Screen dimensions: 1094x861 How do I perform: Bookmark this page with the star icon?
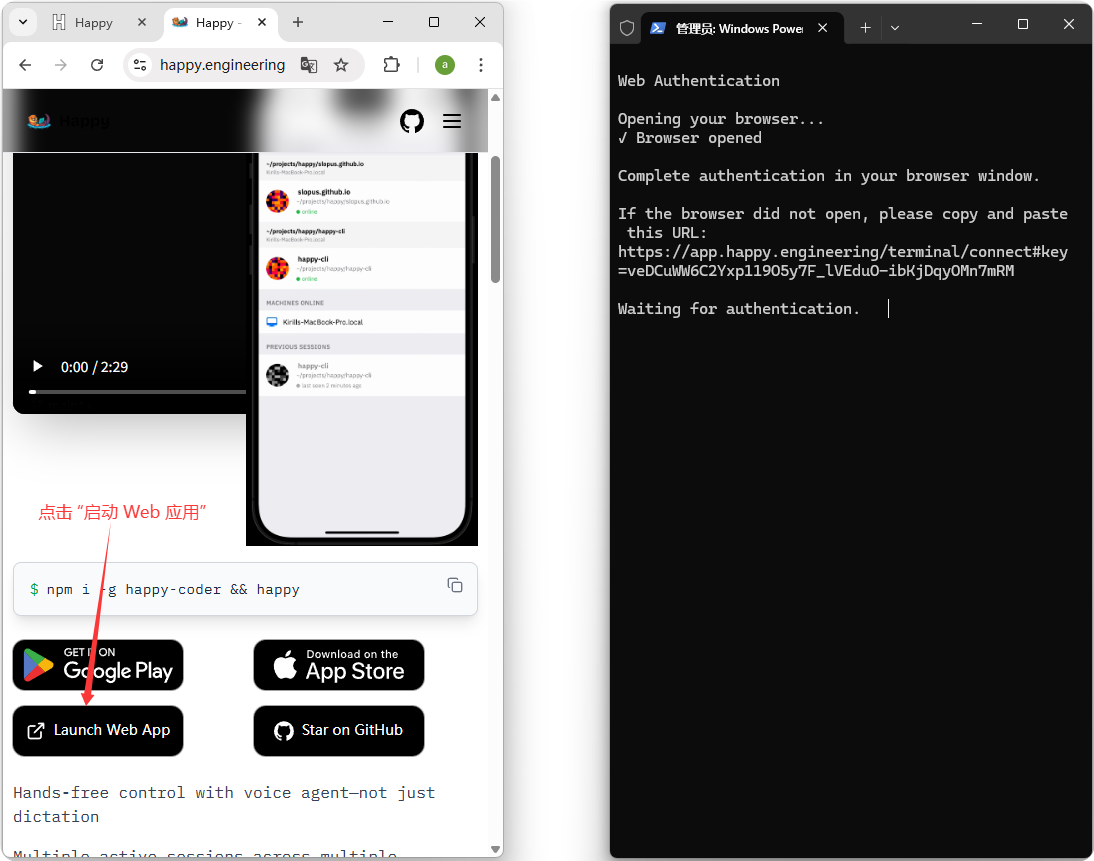click(x=341, y=65)
